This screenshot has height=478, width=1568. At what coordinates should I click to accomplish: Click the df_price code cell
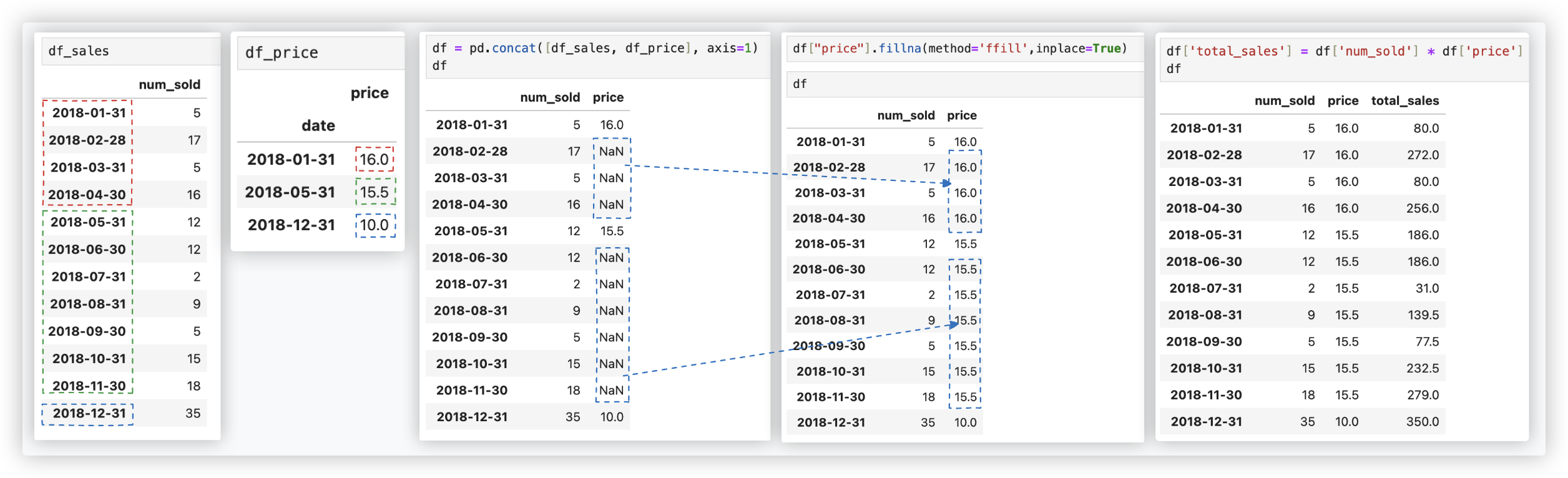321,53
